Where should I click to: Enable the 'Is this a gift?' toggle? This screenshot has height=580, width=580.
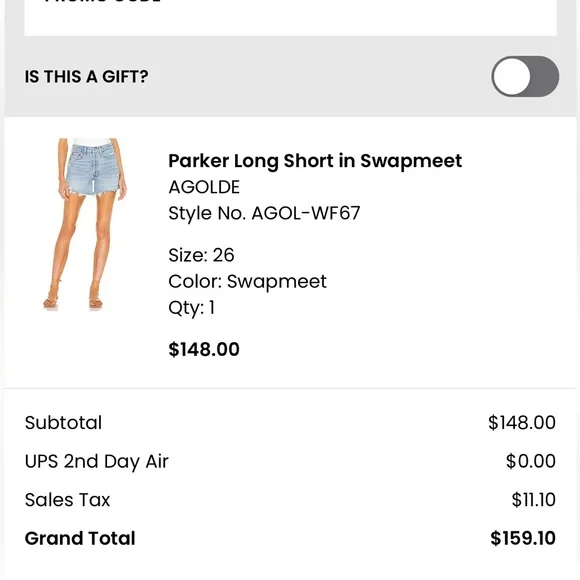click(x=525, y=77)
